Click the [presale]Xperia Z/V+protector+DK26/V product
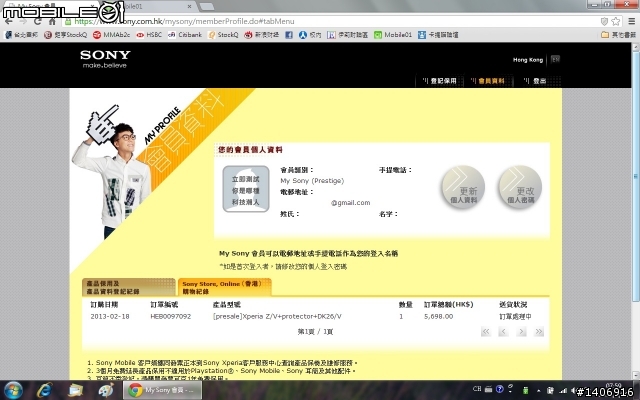The width and height of the screenshot is (640, 400). tap(277, 316)
